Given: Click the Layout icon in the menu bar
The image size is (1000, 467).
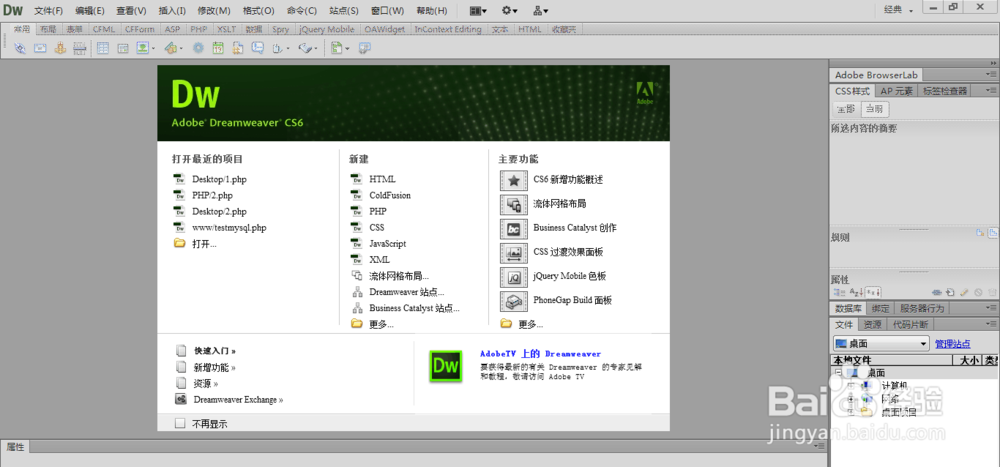Looking at the screenshot, I should [x=478, y=11].
